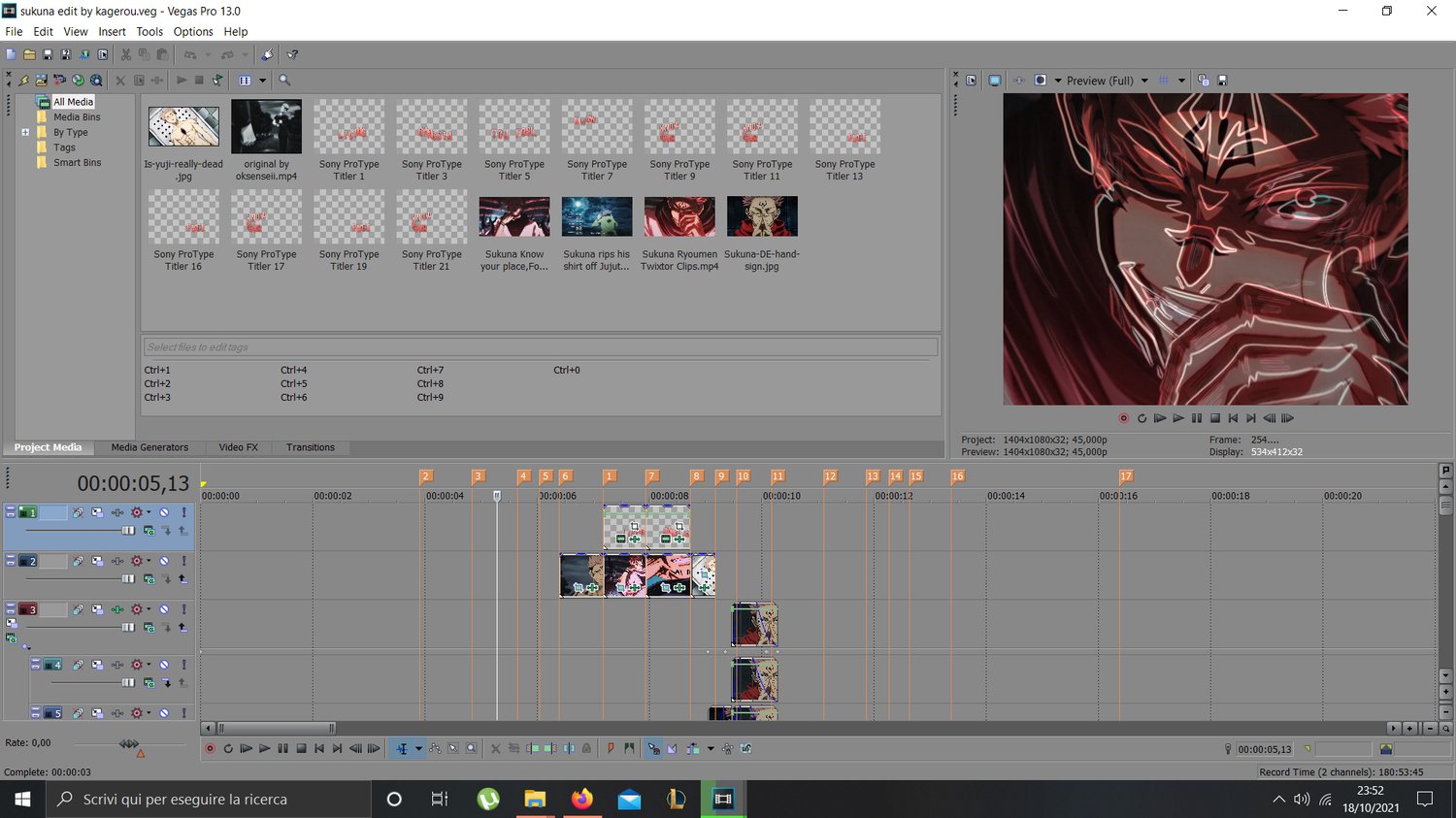Save preview snapshot to file icon
1456x818 pixels.
coord(1222,81)
